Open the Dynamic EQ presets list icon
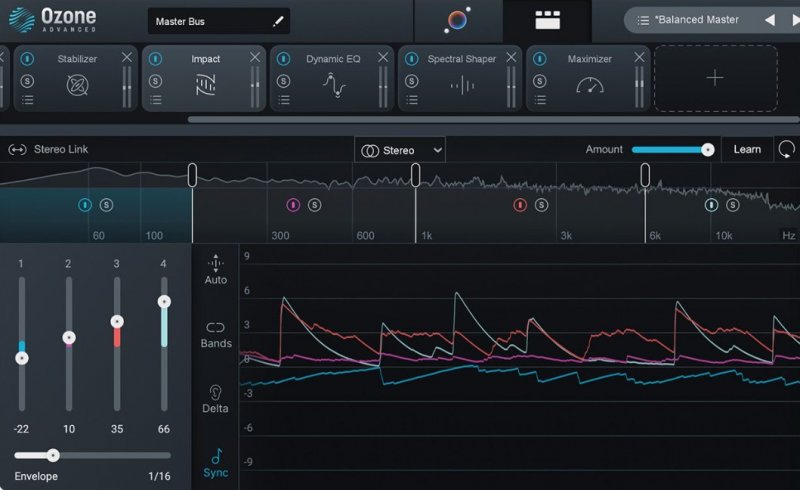Image resolution: width=800 pixels, height=490 pixels. tap(284, 100)
